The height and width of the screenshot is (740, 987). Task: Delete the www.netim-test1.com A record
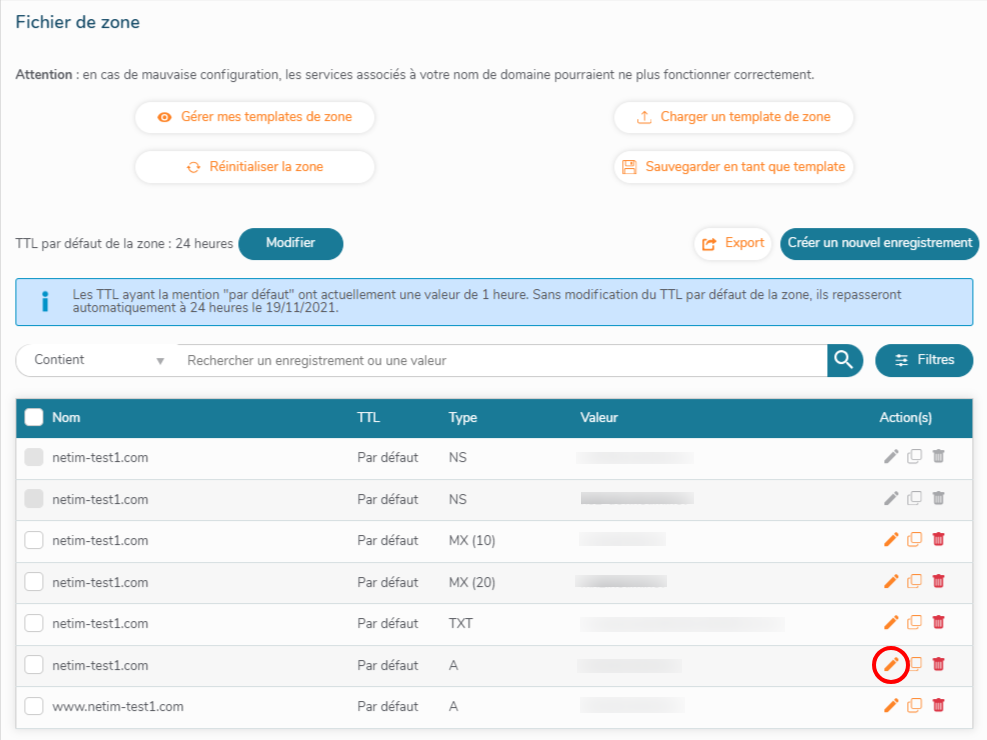tap(938, 706)
